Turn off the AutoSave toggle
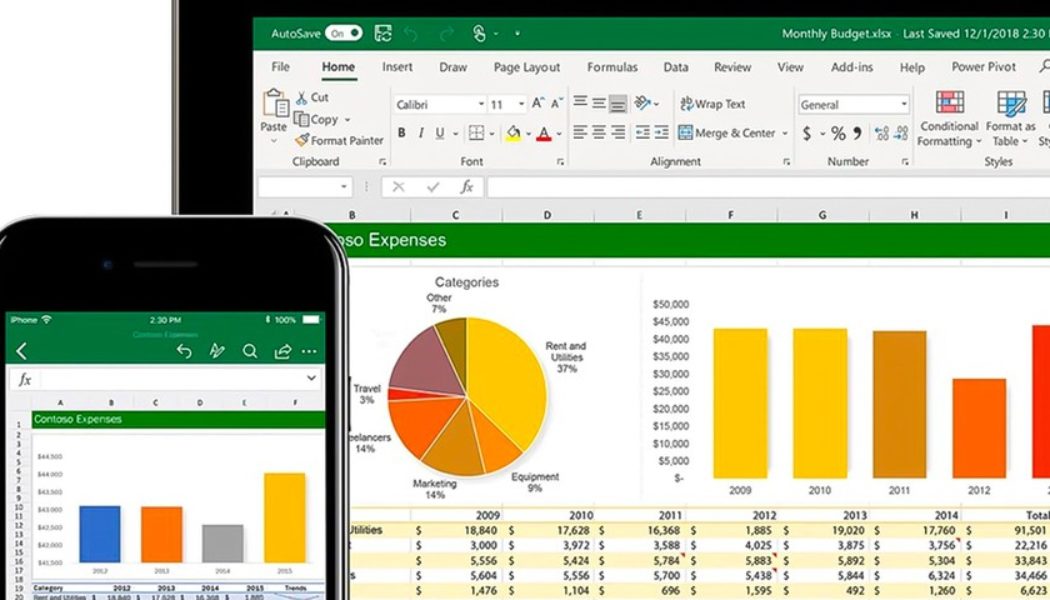The width and height of the screenshot is (1050, 600). pos(343,33)
